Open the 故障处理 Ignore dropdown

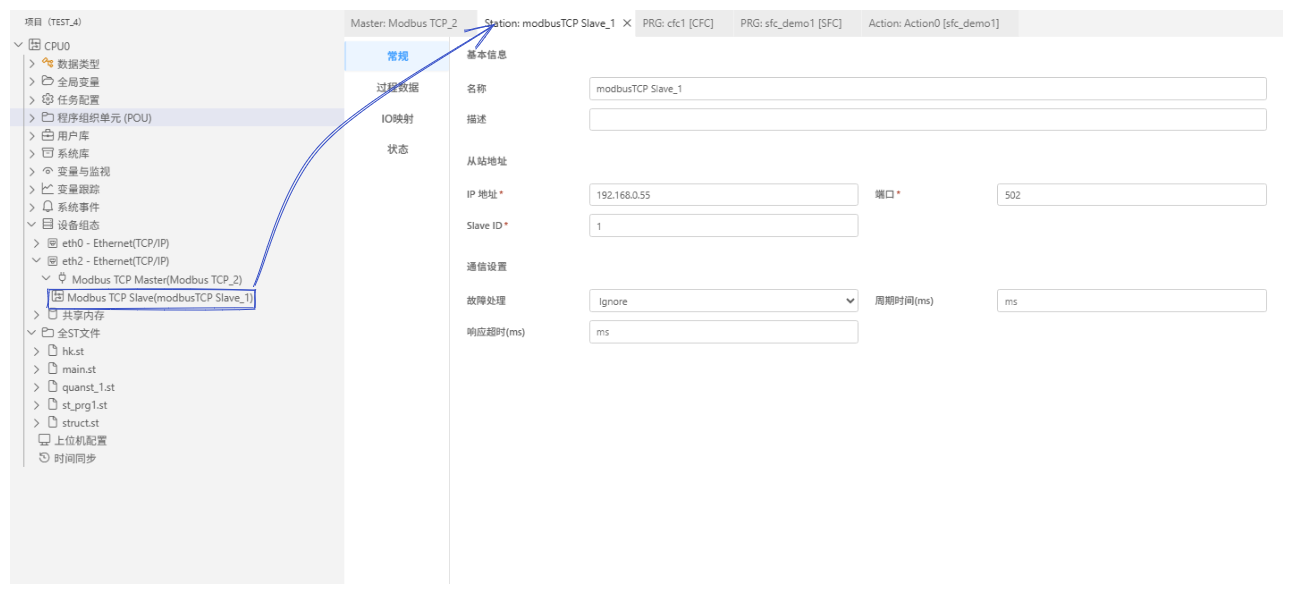pyautogui.click(x=723, y=301)
